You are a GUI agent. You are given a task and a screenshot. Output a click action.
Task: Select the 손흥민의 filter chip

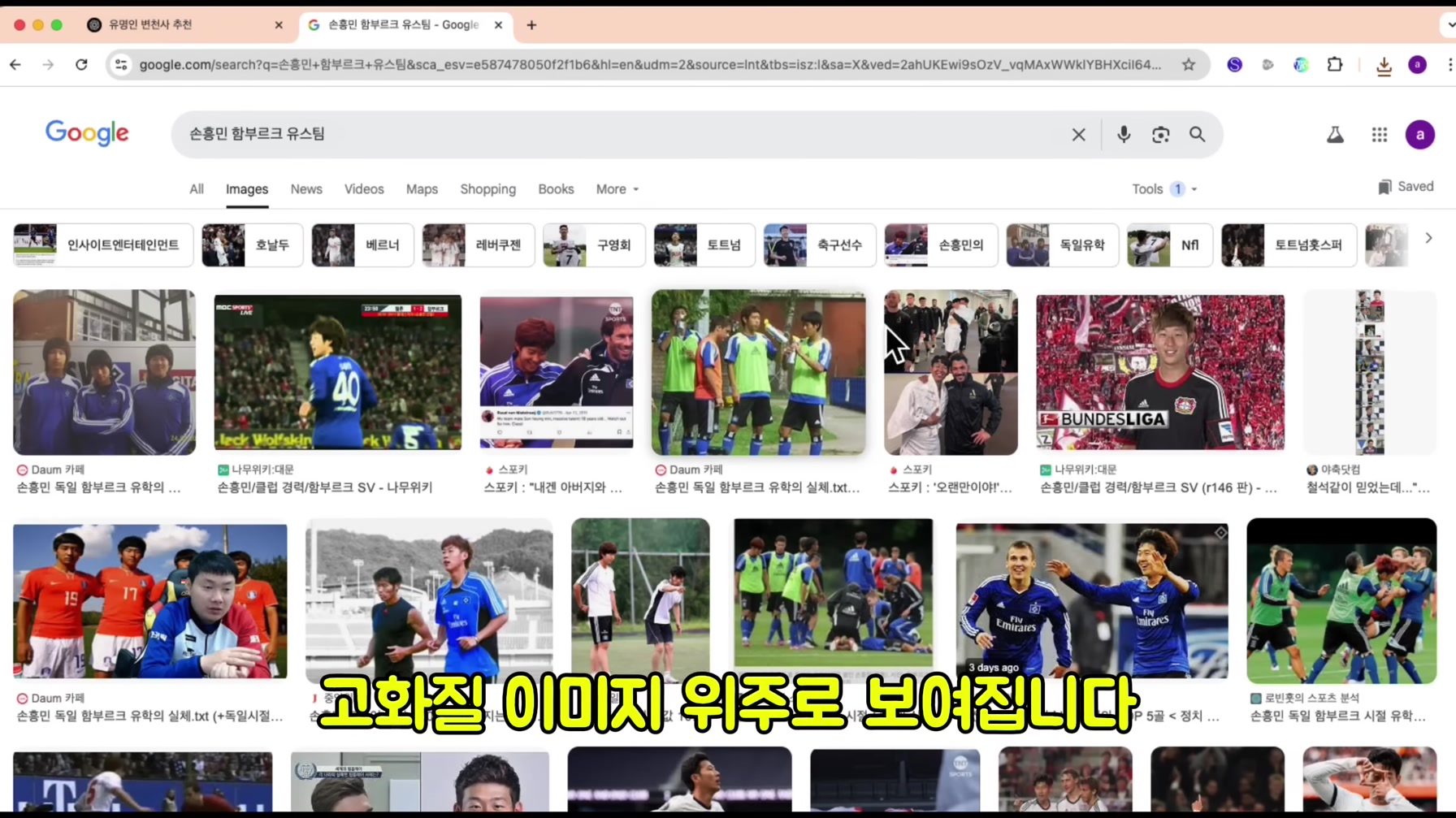click(x=941, y=245)
